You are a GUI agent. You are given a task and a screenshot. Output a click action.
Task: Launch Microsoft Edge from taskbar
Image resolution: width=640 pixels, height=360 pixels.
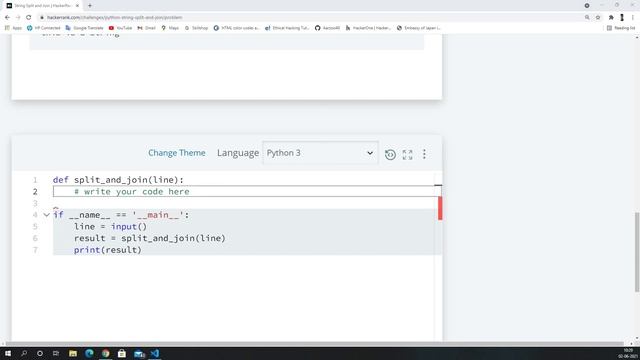89,353
